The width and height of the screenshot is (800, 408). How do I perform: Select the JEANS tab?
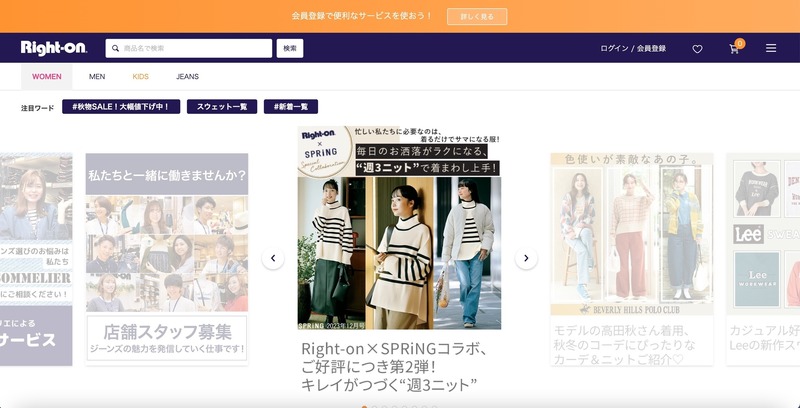(187, 77)
